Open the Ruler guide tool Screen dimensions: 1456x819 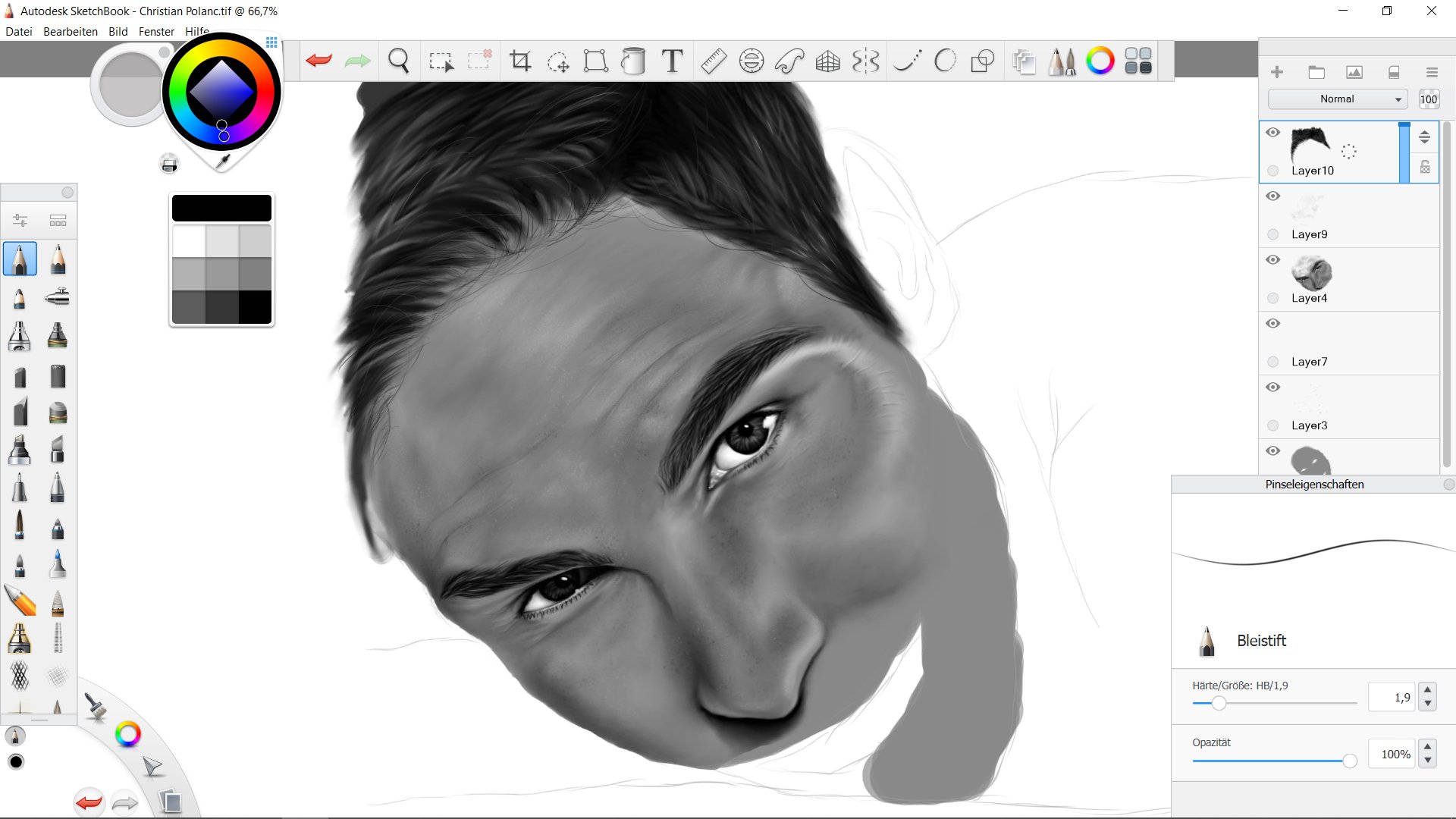pos(714,61)
